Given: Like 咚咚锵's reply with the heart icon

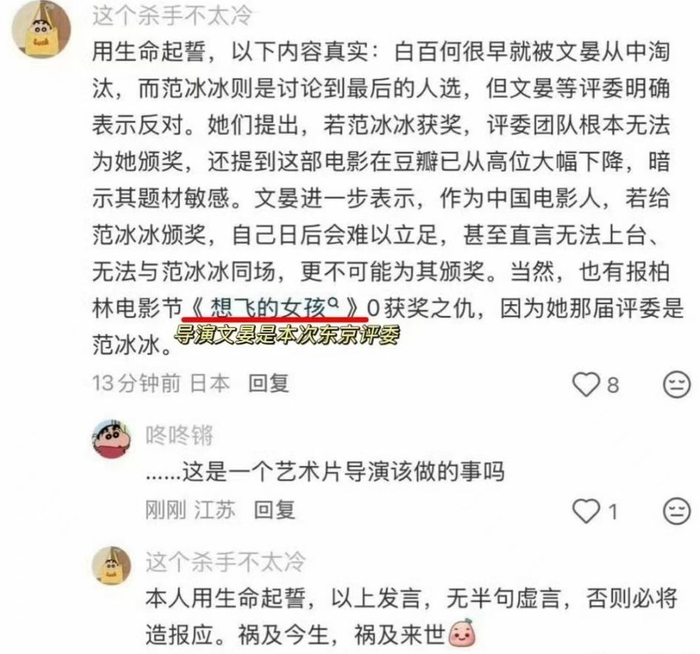Looking at the screenshot, I should [x=586, y=511].
